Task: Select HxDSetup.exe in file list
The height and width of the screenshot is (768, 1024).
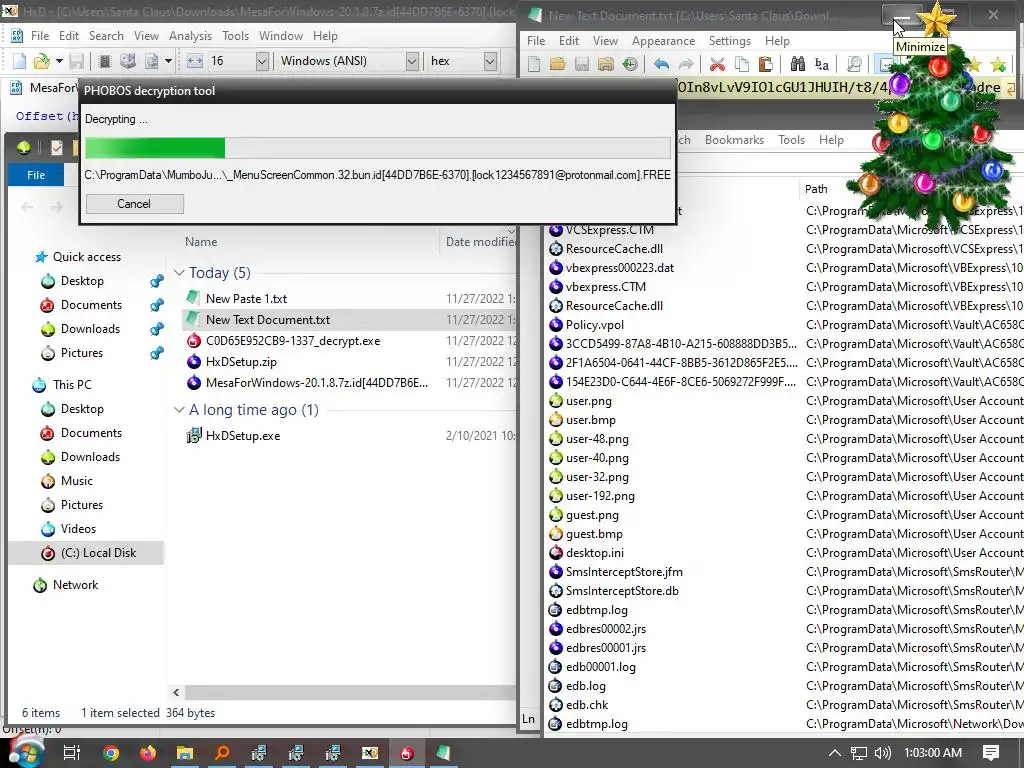Action: pos(243,436)
